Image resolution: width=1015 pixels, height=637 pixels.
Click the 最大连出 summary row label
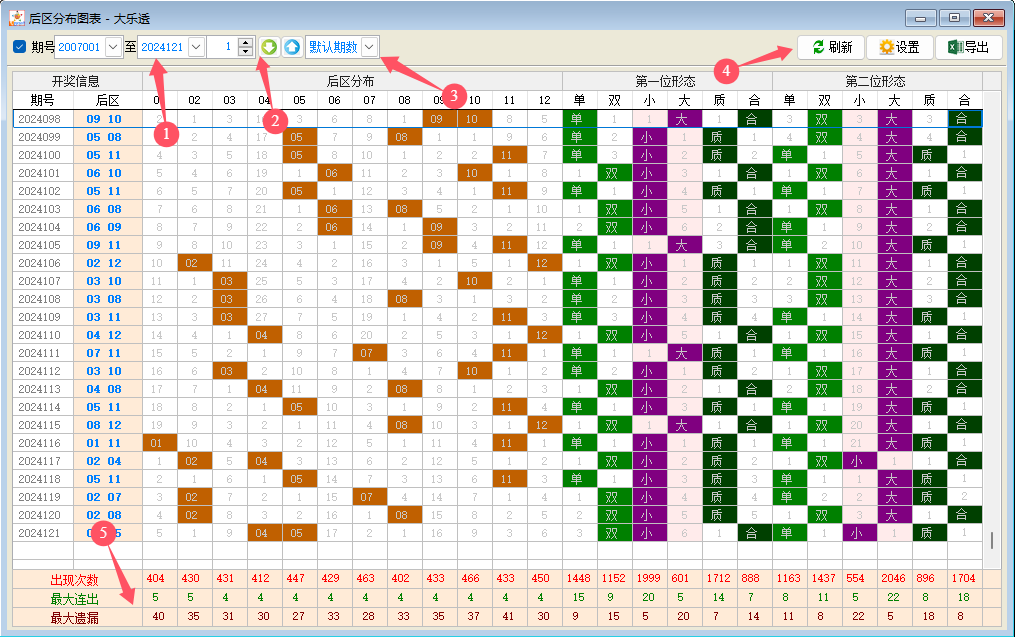pos(74,599)
